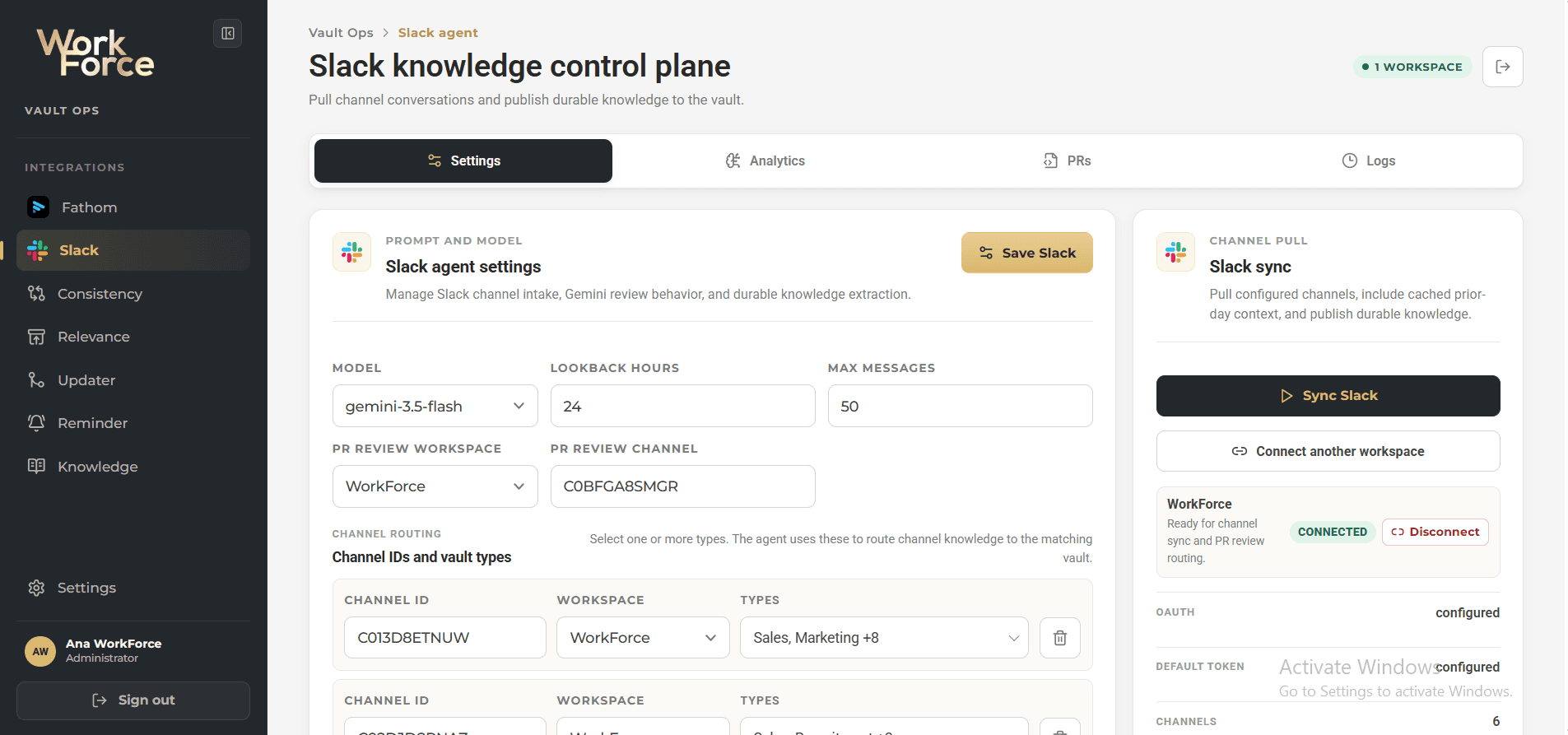Switch to the Analytics tab
Screen dimensions: 1568x735
click(x=765, y=160)
